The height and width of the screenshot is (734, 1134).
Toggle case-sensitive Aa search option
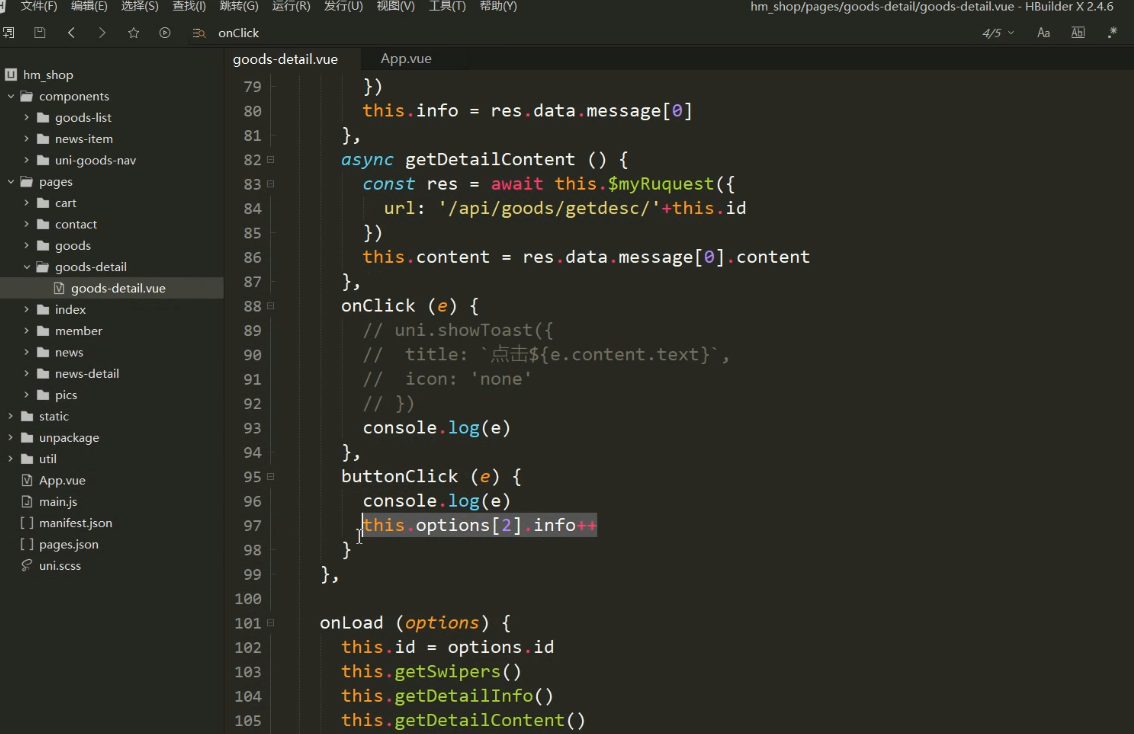coord(1044,33)
